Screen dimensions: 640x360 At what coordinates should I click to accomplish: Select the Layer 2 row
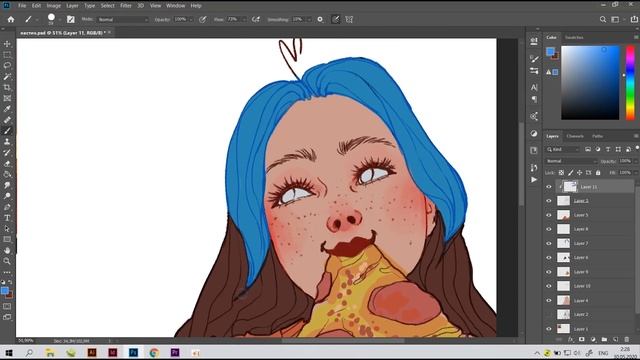pyautogui.click(x=590, y=315)
